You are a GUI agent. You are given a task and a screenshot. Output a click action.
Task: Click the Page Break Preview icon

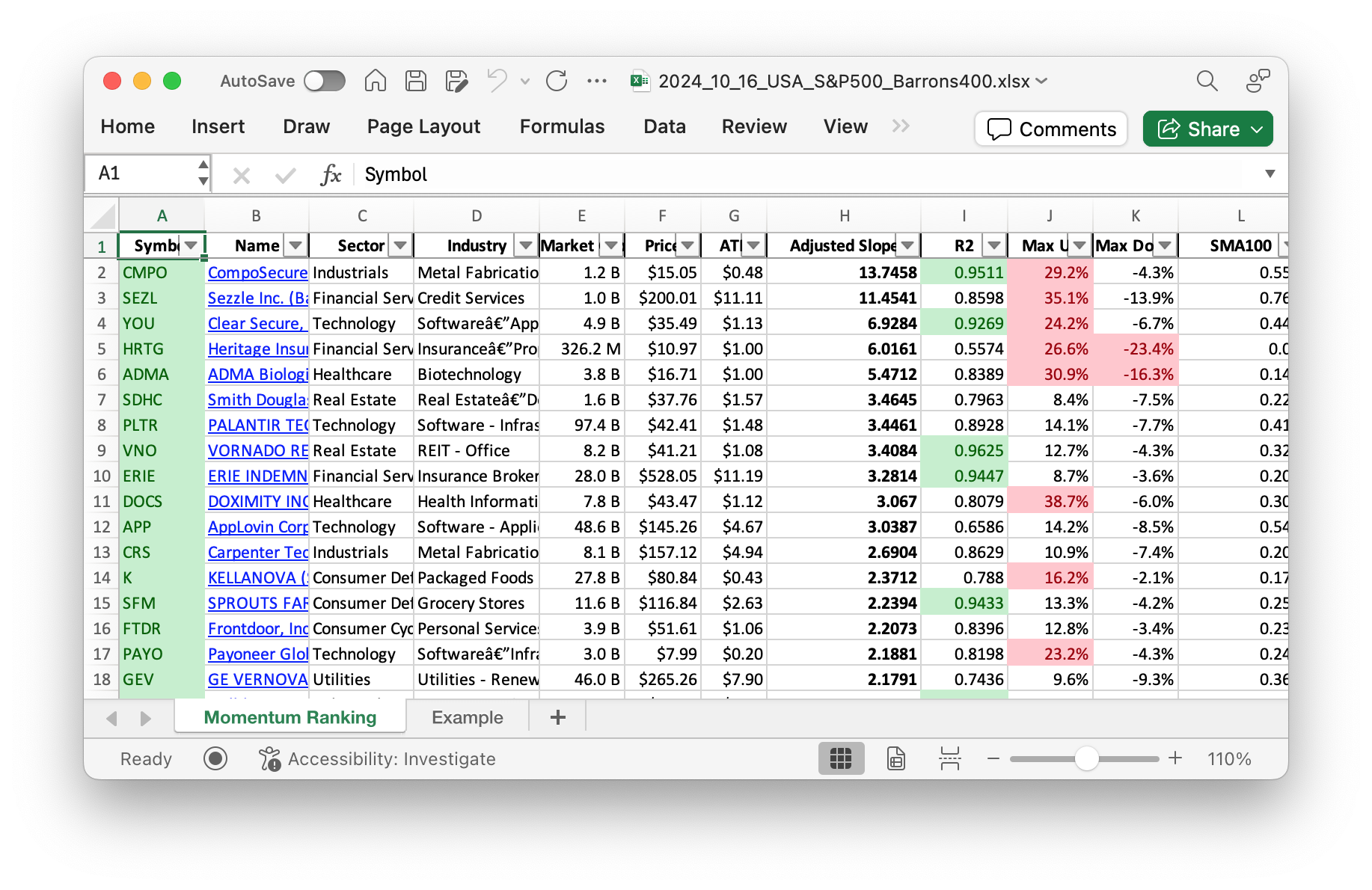[x=949, y=758]
